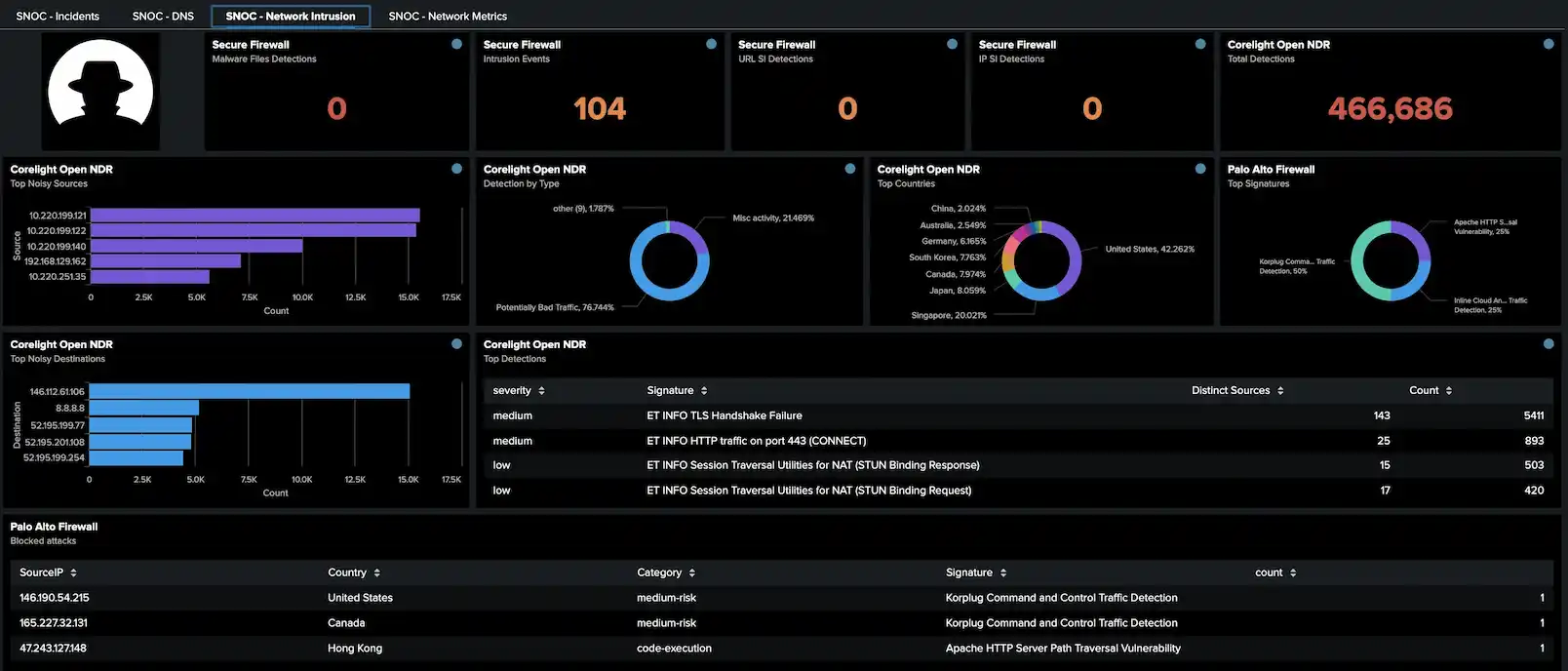Click status dot on URL SI Detections panel

click(x=952, y=44)
